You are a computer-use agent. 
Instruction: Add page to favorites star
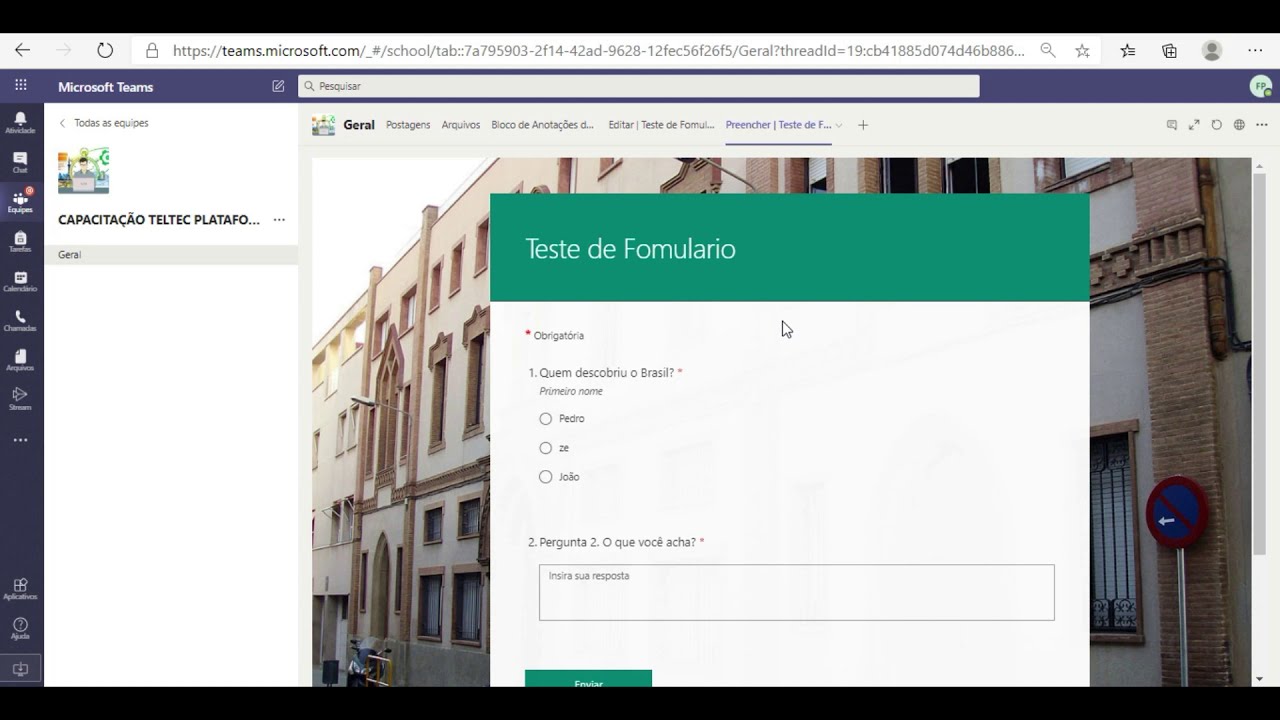pos(1082,50)
